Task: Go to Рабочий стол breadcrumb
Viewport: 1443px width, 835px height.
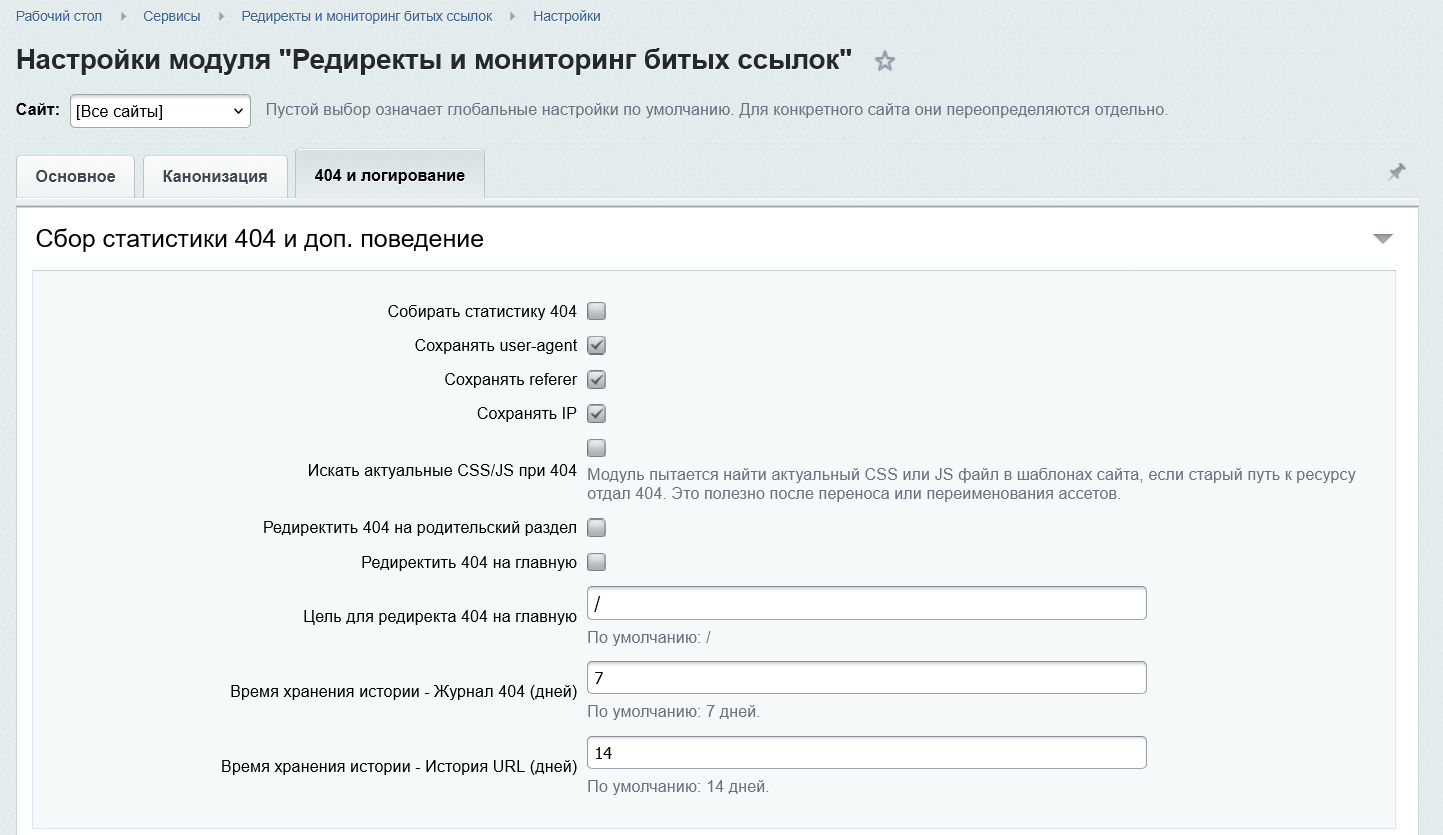Action: pos(59,16)
